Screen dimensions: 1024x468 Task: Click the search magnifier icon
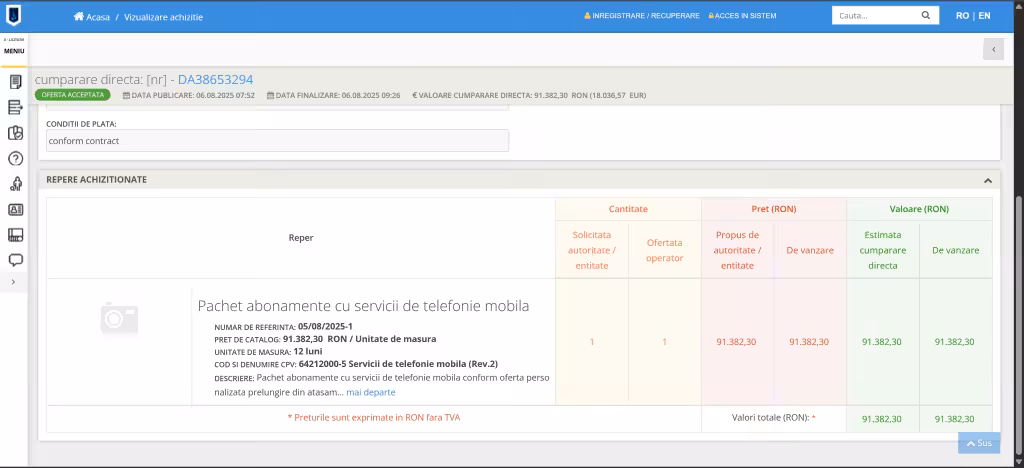coord(925,16)
